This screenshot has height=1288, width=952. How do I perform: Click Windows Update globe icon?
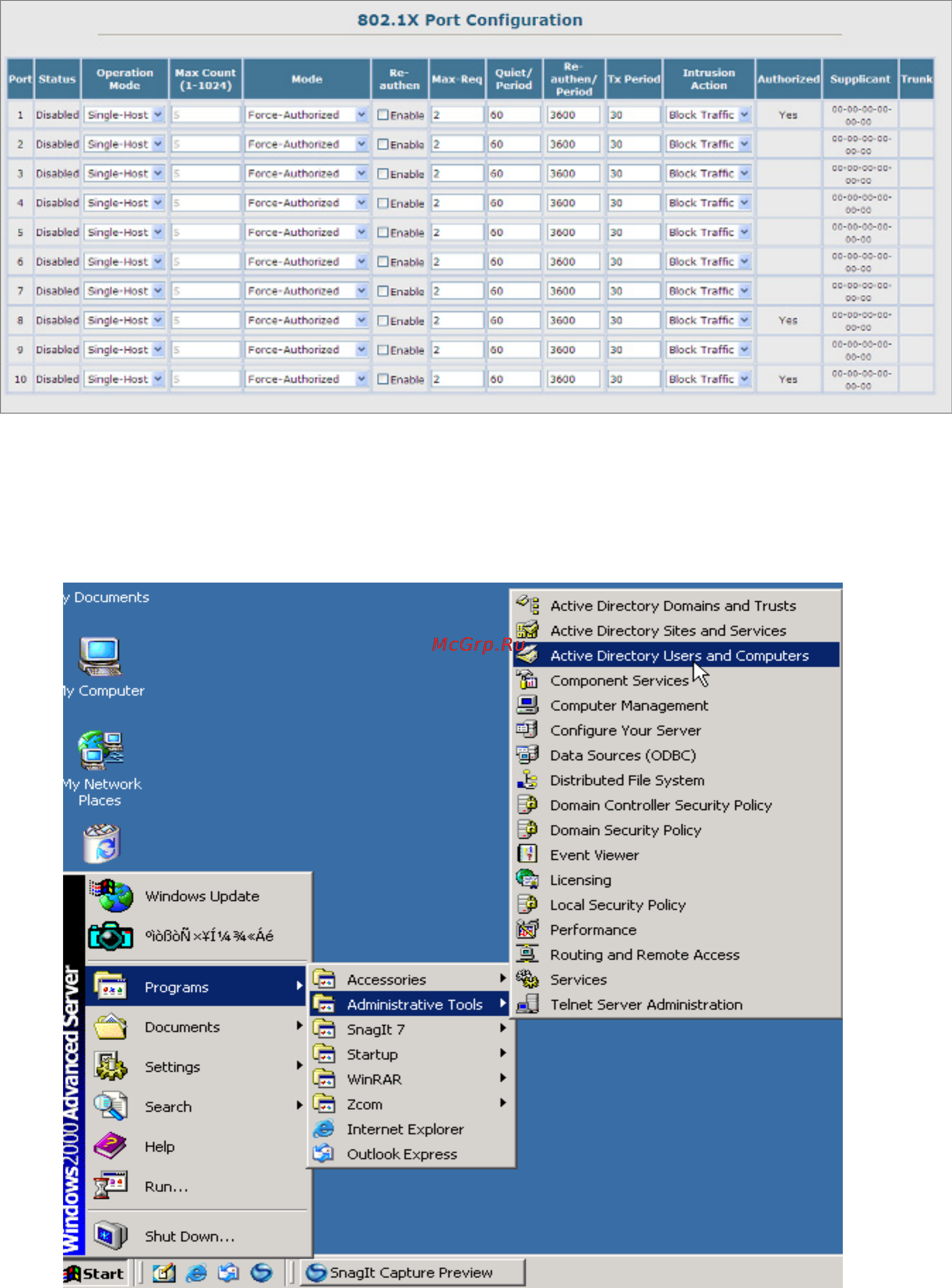pos(112,895)
